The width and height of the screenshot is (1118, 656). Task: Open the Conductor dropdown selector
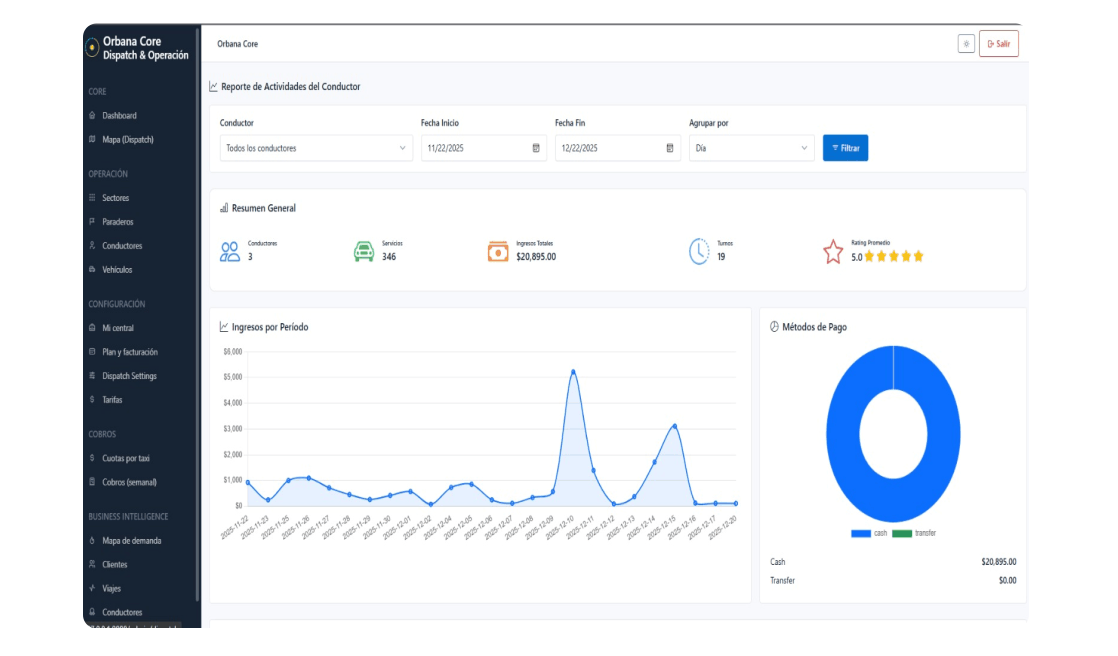point(316,148)
